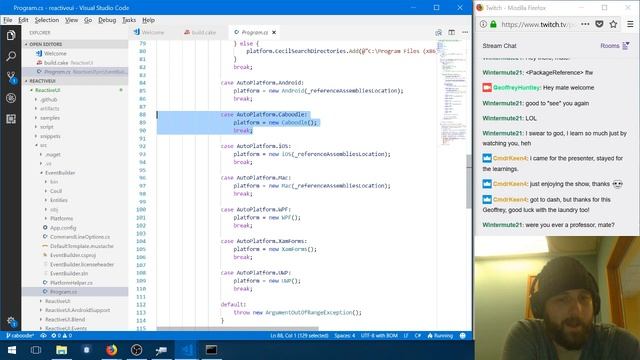
Task: Collapse the EventBuilder folder
Action: [x=60, y=173]
